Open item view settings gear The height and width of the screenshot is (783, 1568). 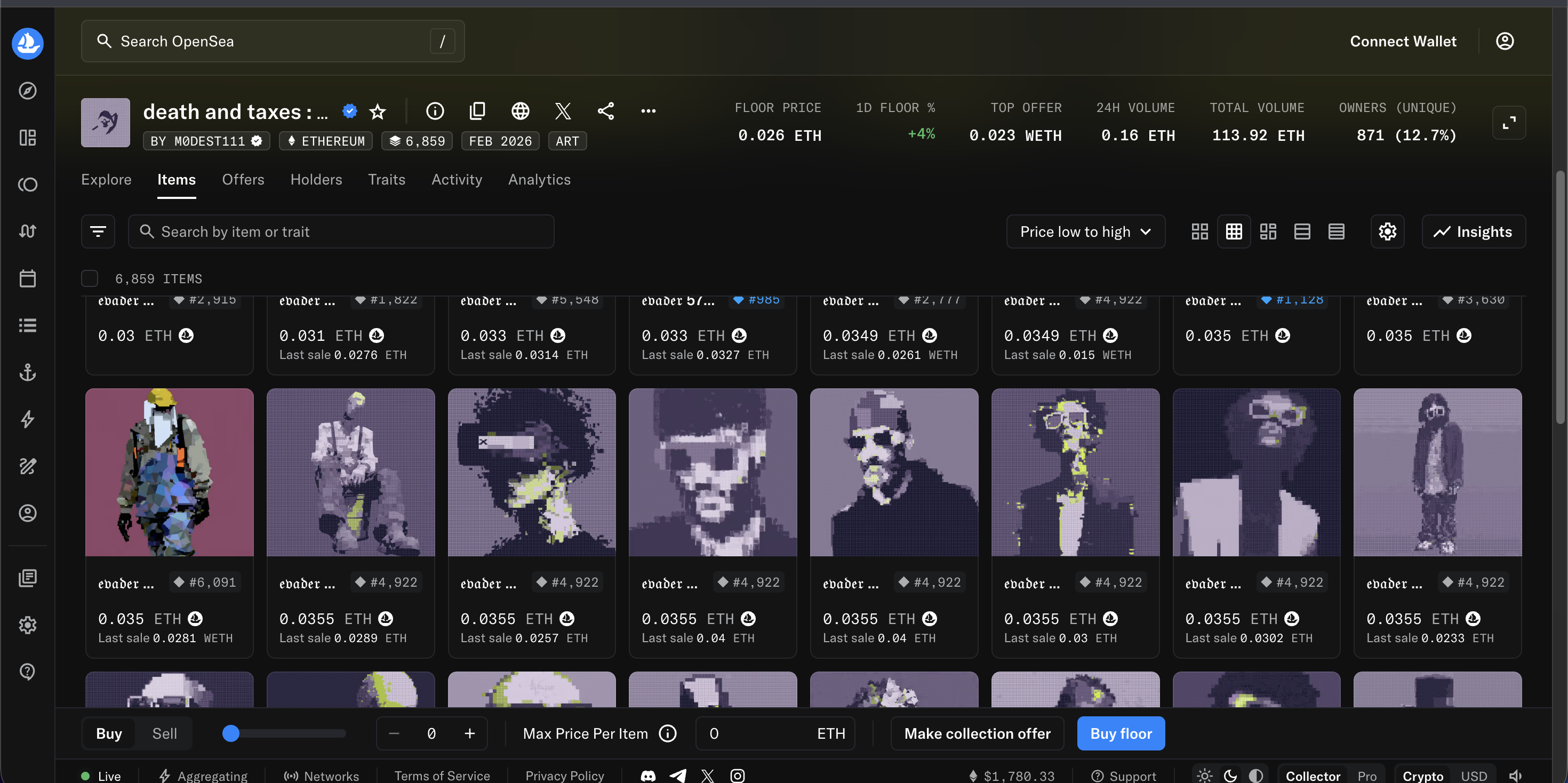[1387, 231]
